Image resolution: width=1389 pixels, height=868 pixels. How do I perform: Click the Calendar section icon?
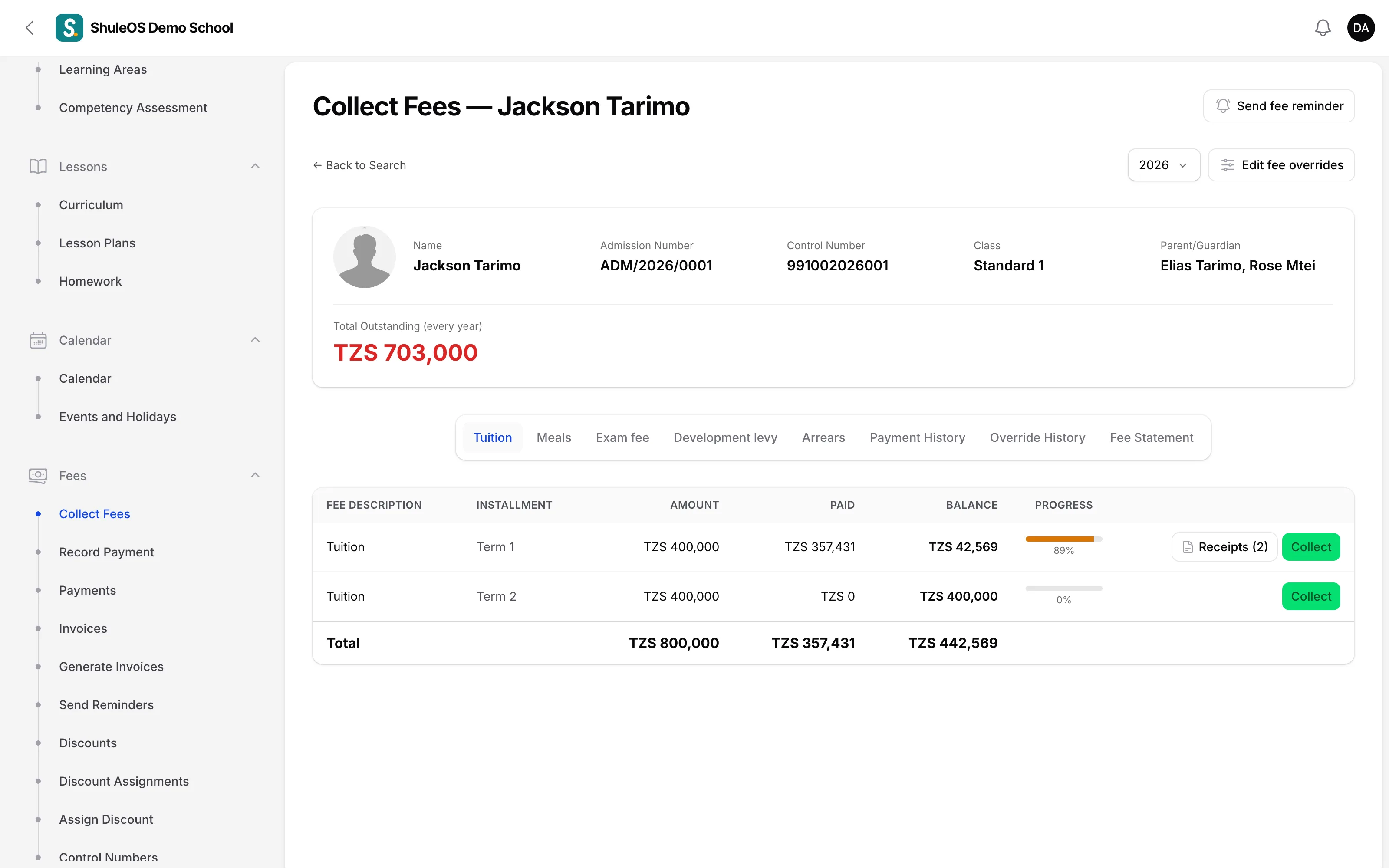(38, 340)
